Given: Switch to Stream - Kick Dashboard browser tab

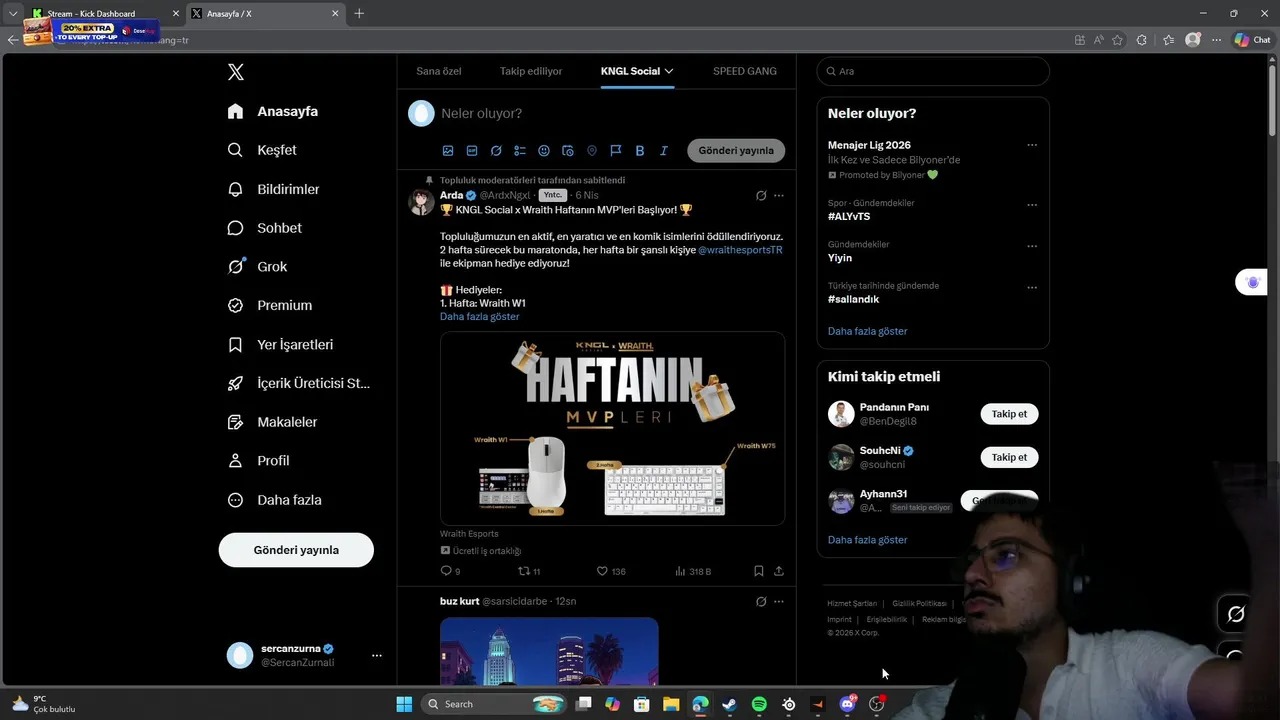Looking at the screenshot, I should point(104,13).
